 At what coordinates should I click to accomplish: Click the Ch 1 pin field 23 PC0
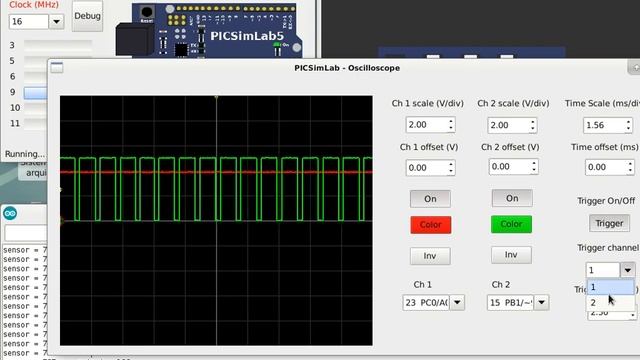tap(426, 302)
